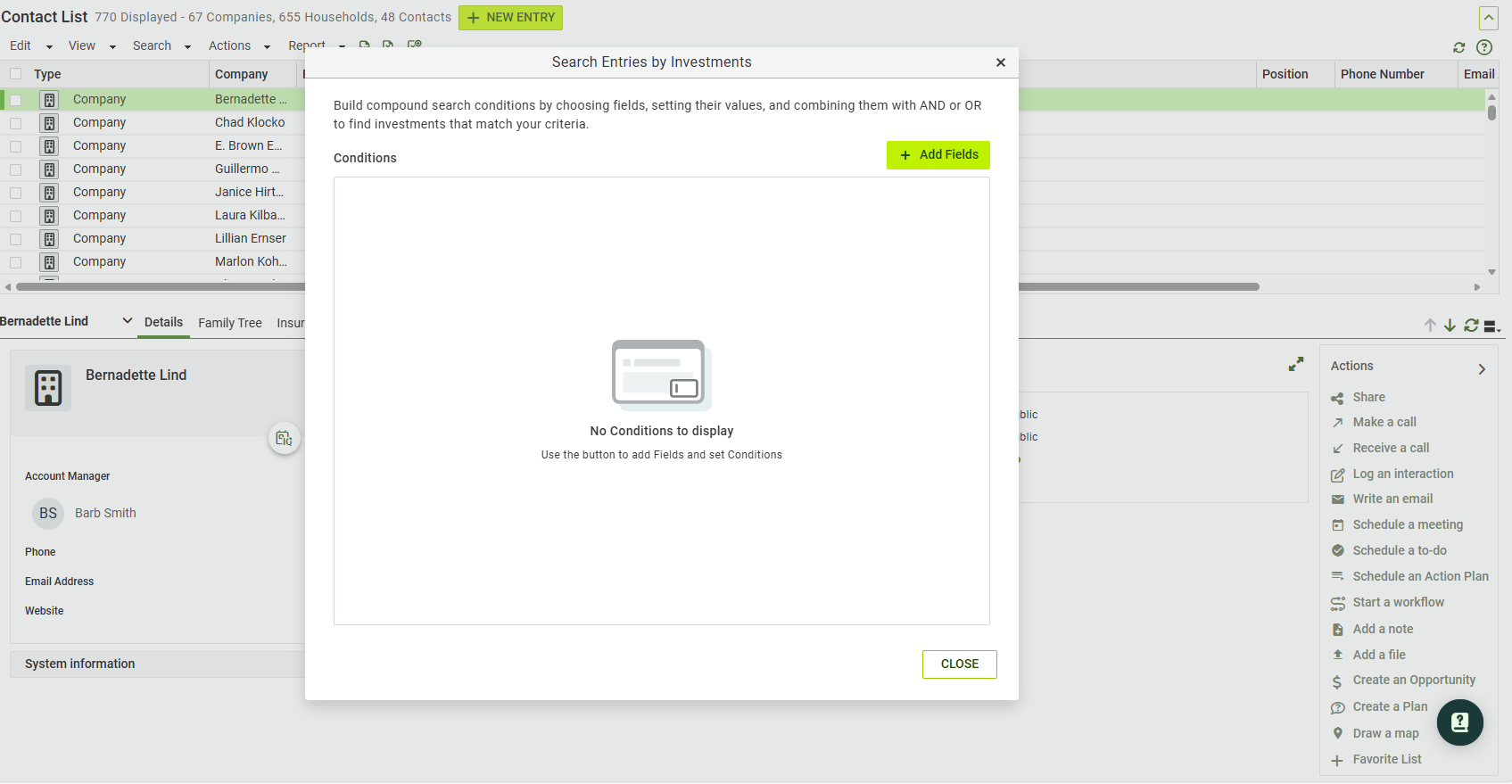Check the box for Marlon Koh row
The height and width of the screenshot is (784, 1512).
tap(15, 262)
